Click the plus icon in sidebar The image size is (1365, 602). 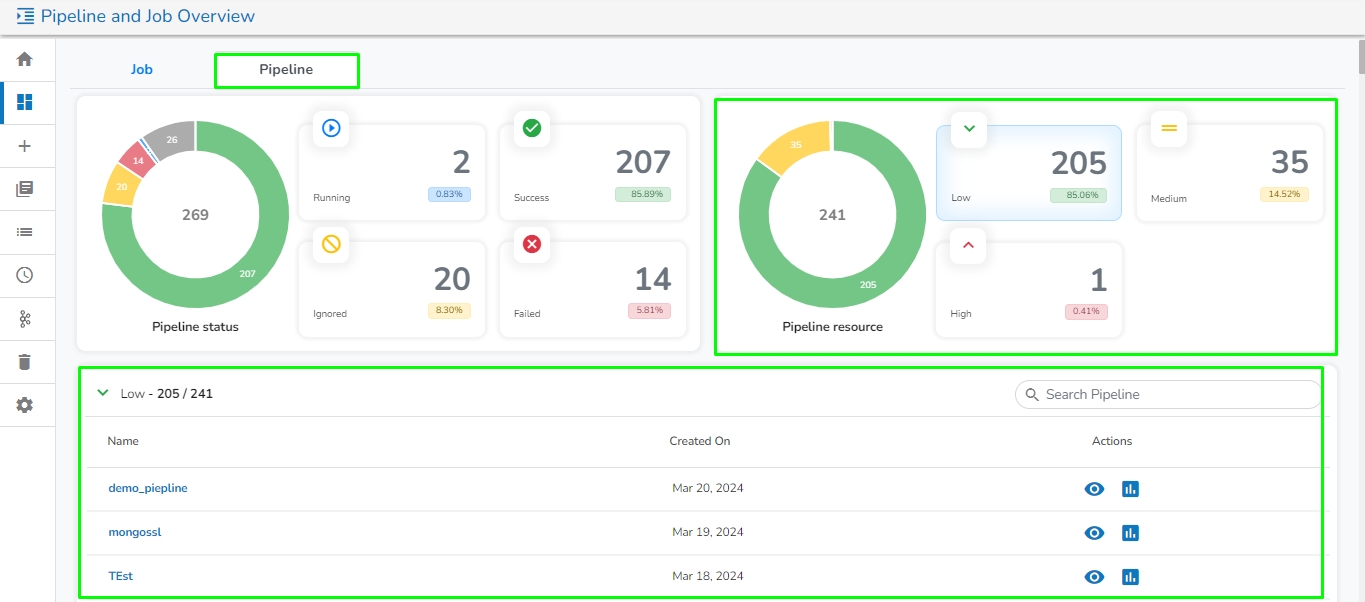click(x=25, y=146)
